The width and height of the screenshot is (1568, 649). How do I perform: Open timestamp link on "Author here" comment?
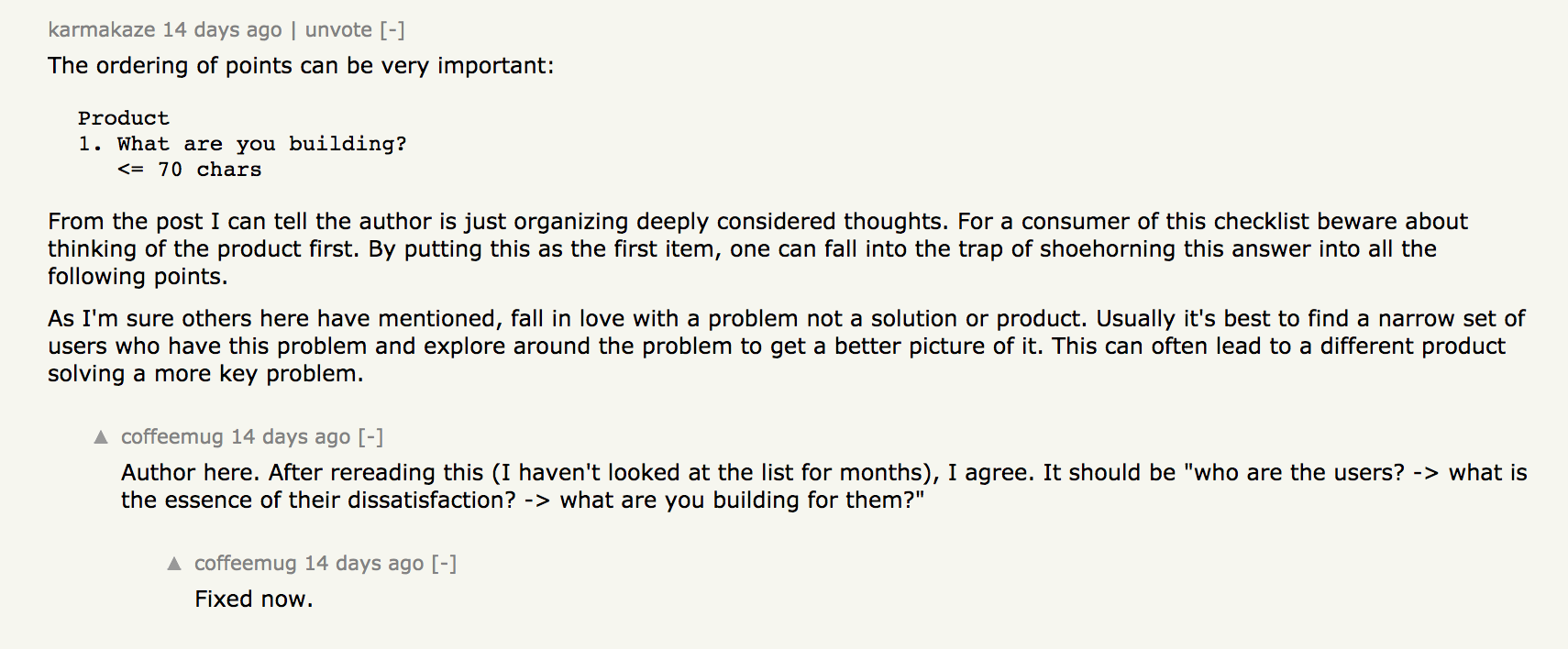291,437
